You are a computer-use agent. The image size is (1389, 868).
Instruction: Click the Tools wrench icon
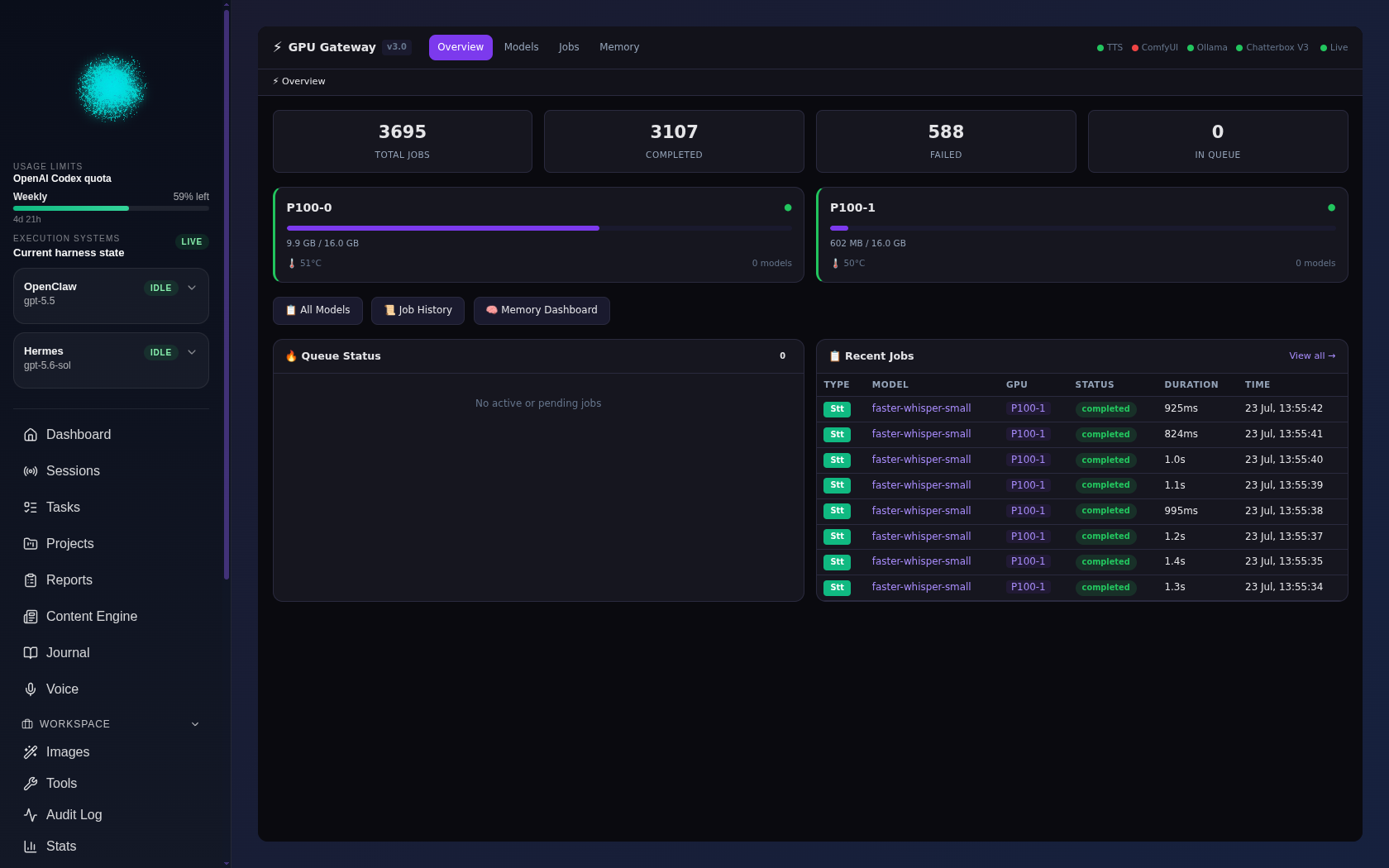click(x=31, y=784)
